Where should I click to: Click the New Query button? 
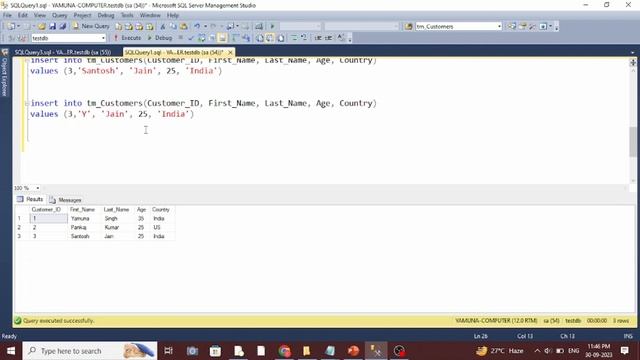click(x=91, y=26)
